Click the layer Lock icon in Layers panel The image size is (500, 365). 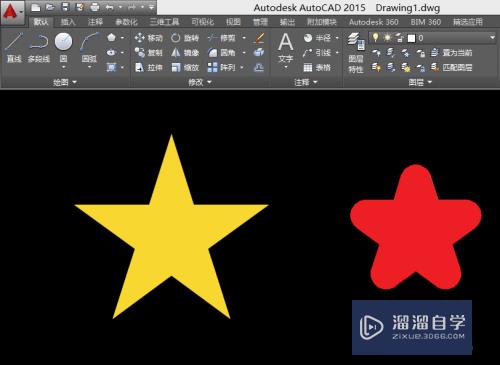point(421,53)
